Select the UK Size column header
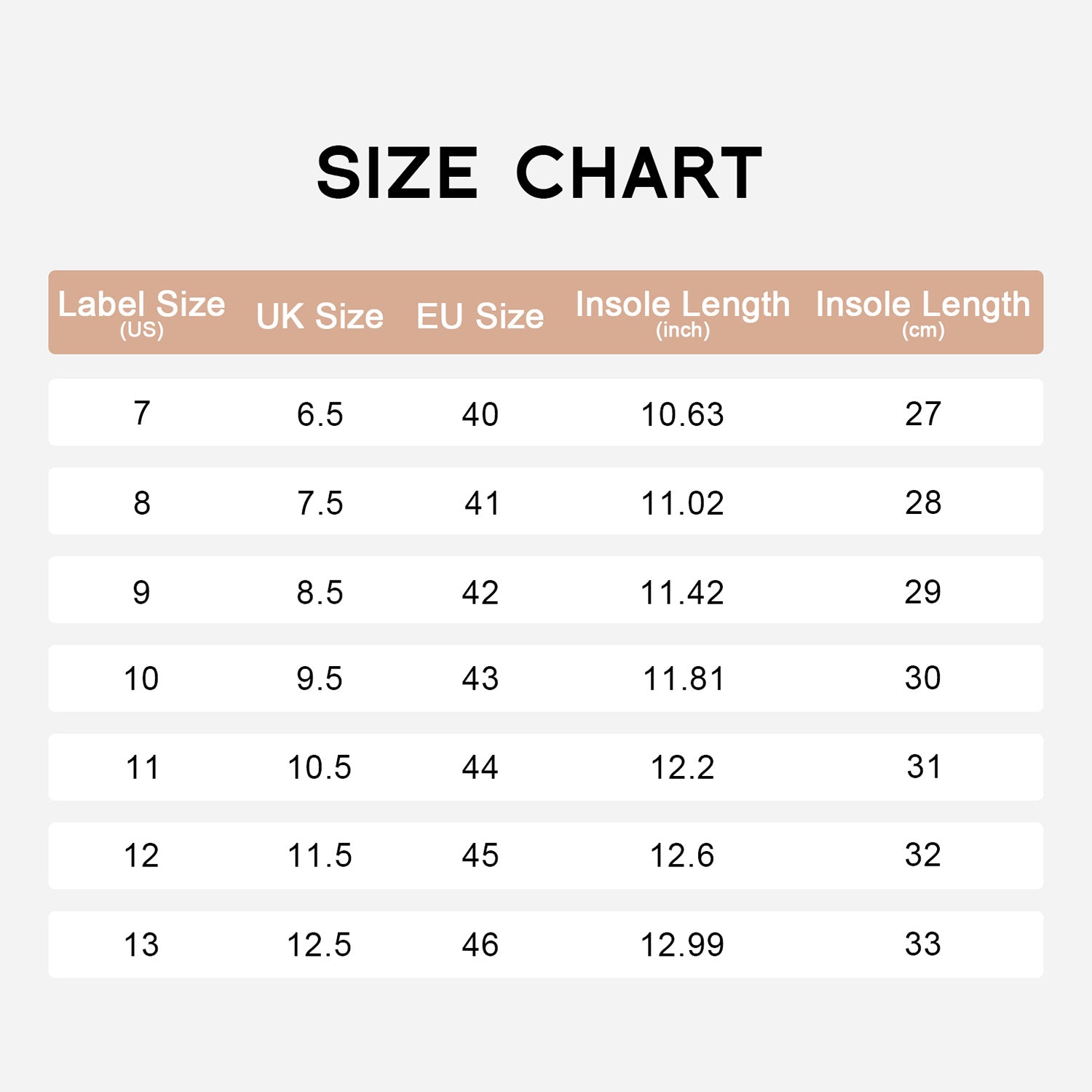 (320, 316)
